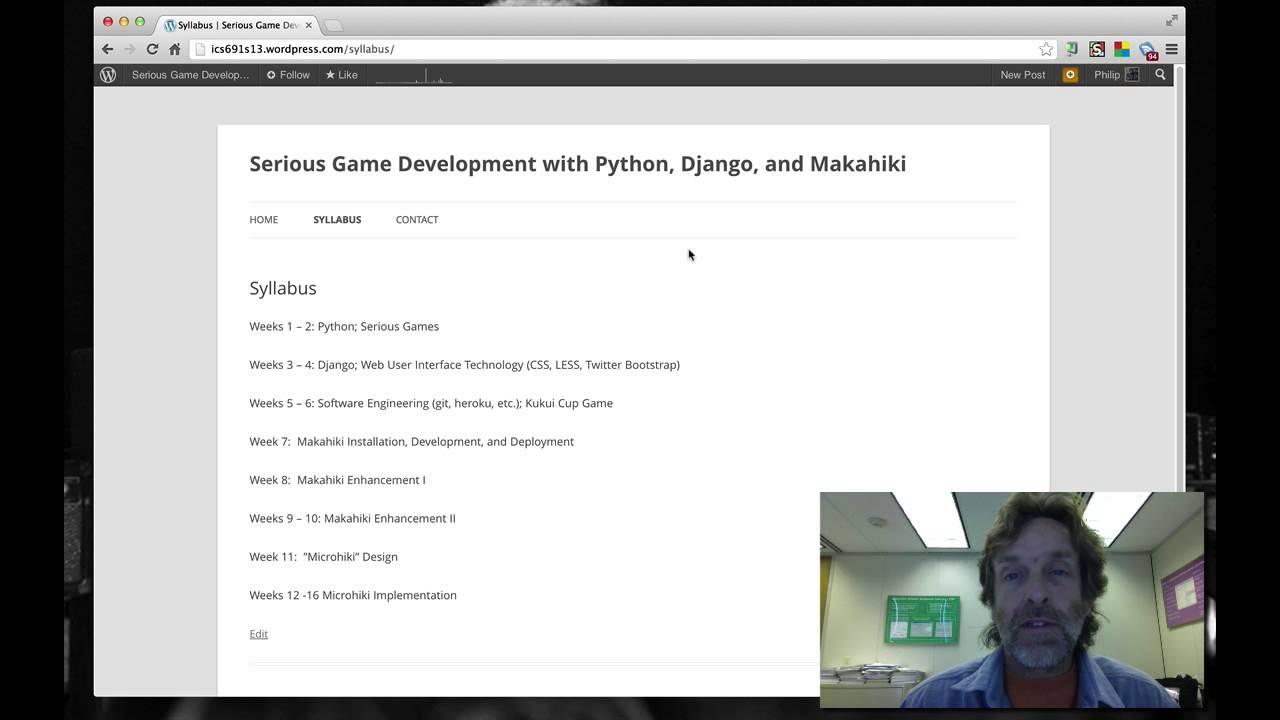Open the green Evernote clipper extension
Viewport: 1280px width, 720px height.
[x=1072, y=49]
